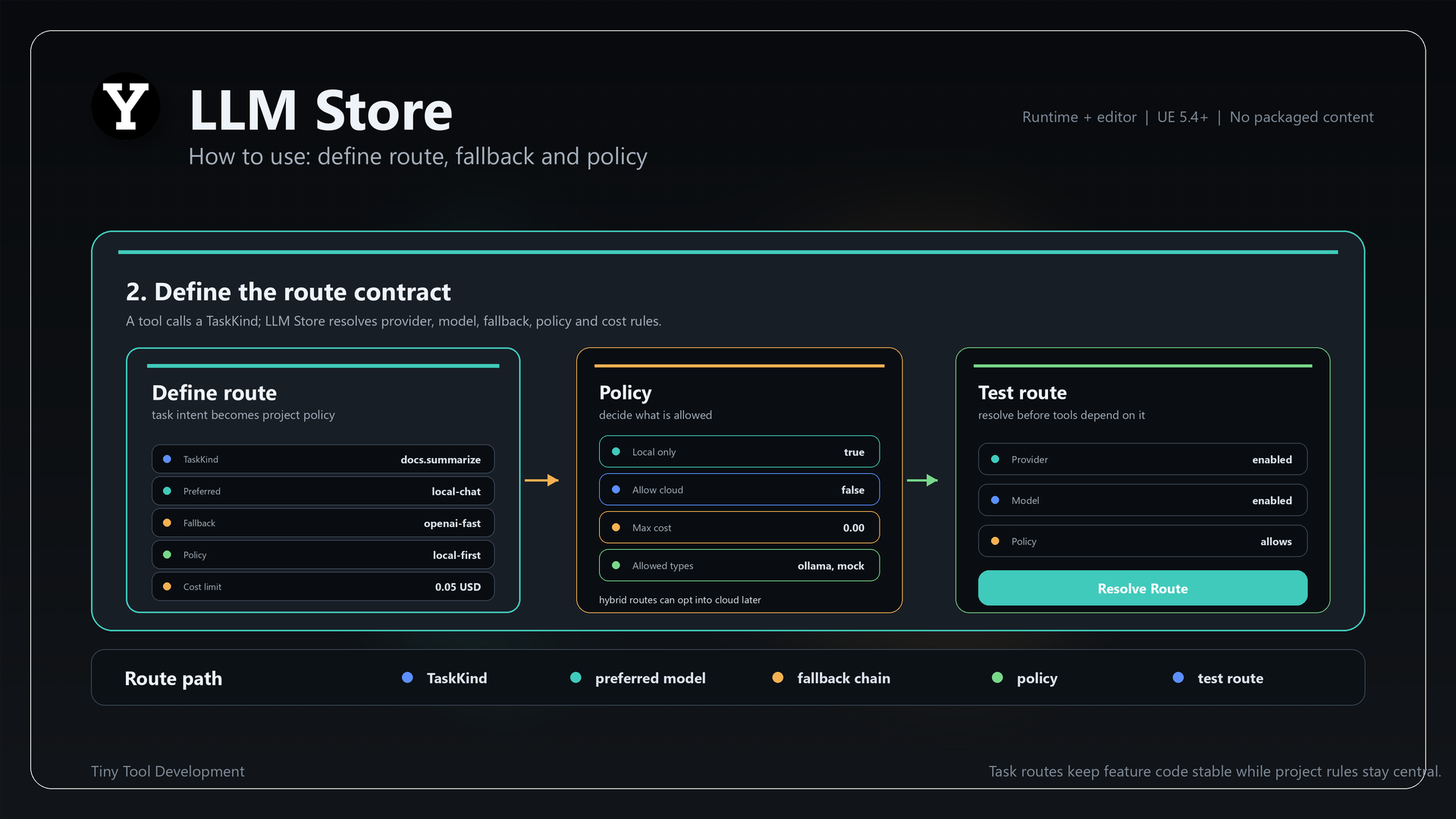Click the Define route card heading
Screen dimensions: 1456x819
[x=214, y=393]
